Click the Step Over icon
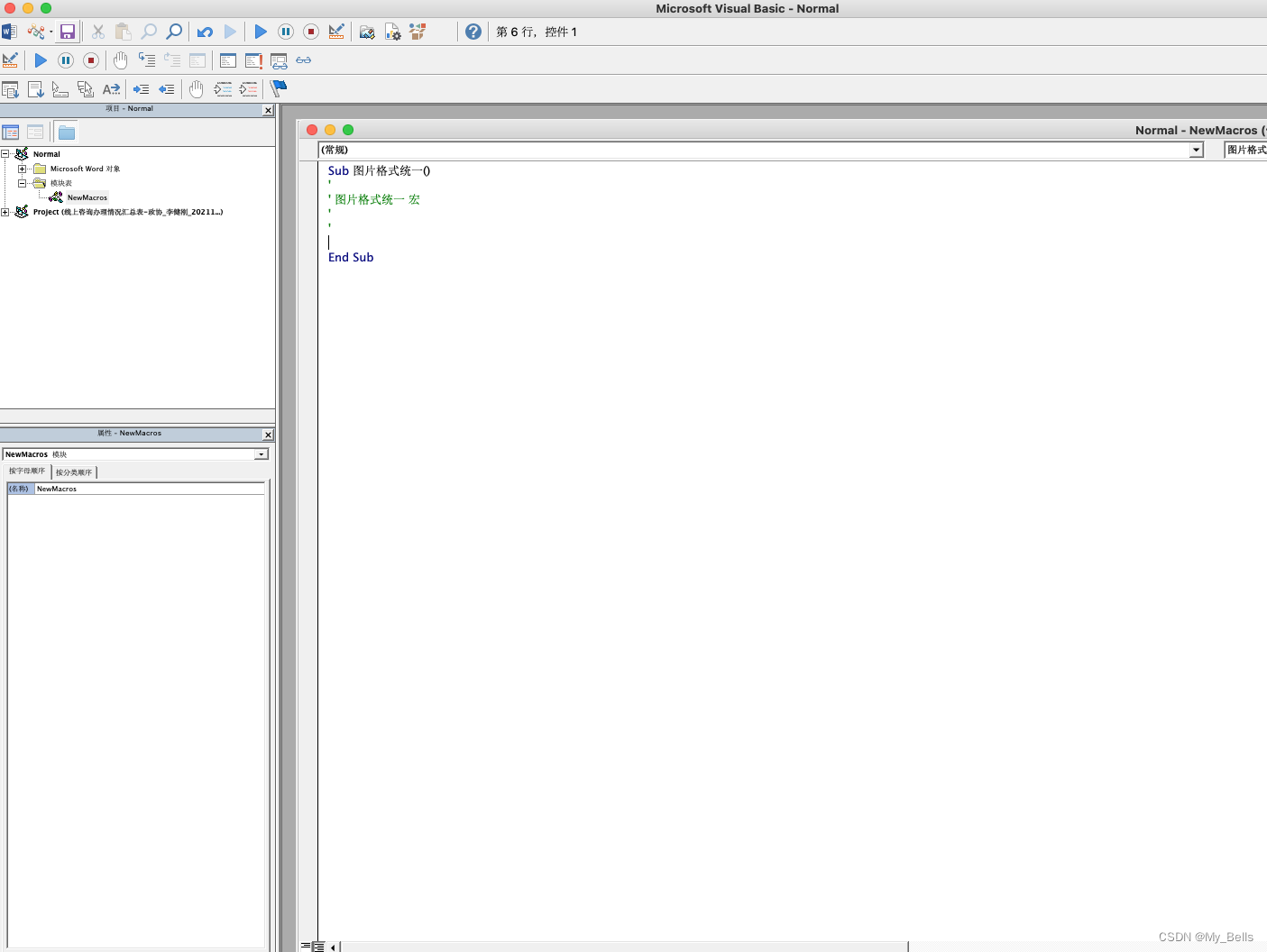This screenshot has width=1267, height=952. pyautogui.click(x=172, y=60)
